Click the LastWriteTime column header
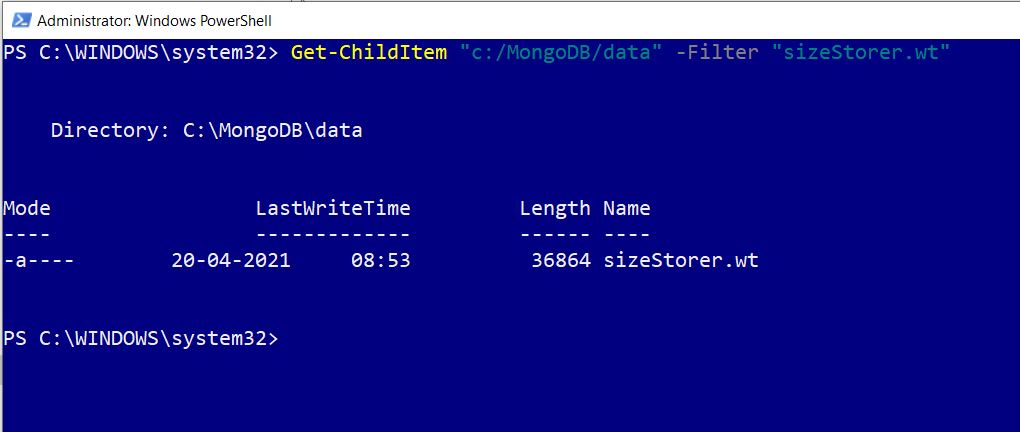Screen dimensions: 1020x432 point(333,208)
